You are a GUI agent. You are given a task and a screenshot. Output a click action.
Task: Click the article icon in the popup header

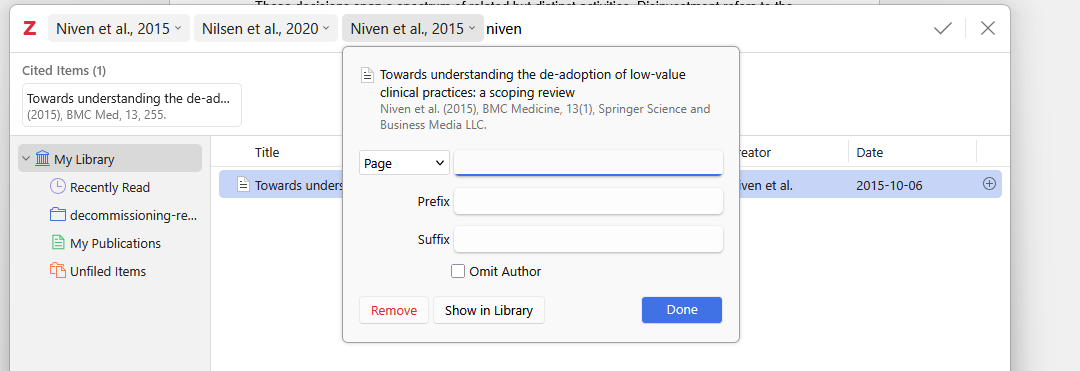pyautogui.click(x=368, y=75)
